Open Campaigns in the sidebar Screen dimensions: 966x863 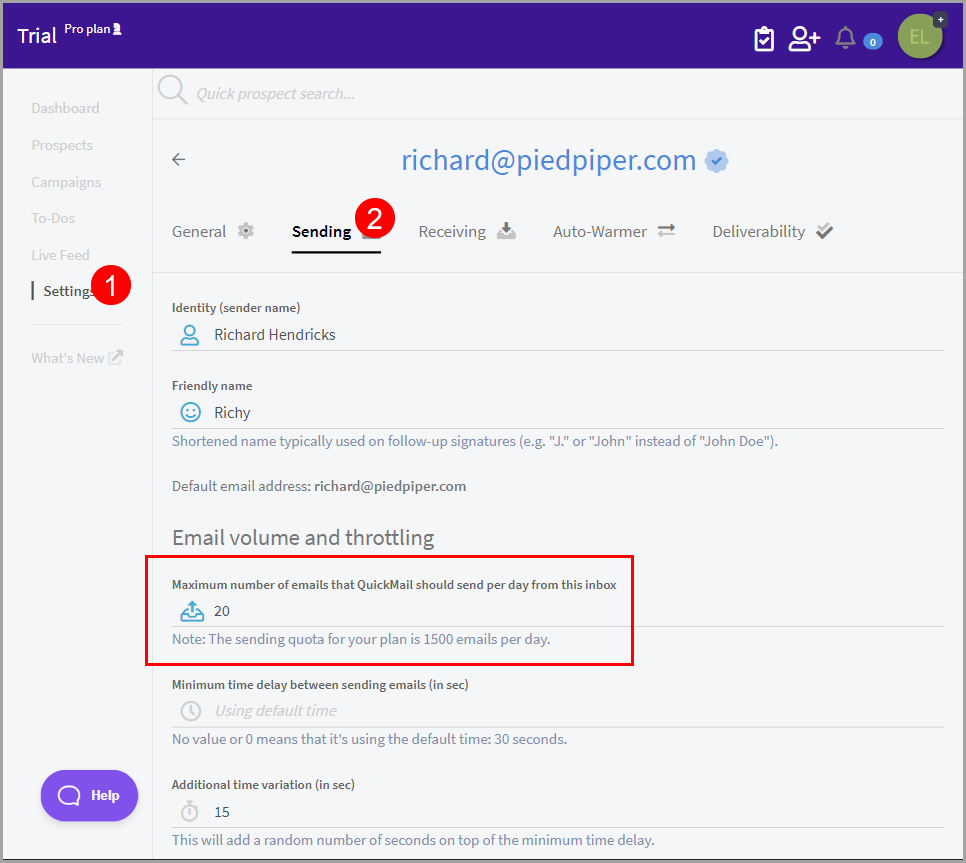[66, 182]
